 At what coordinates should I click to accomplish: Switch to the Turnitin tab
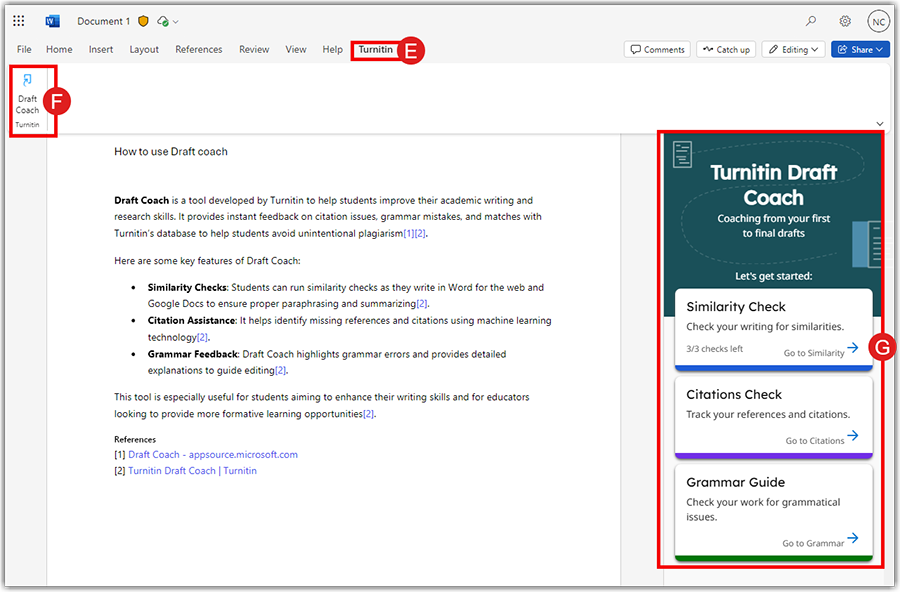click(x=376, y=49)
